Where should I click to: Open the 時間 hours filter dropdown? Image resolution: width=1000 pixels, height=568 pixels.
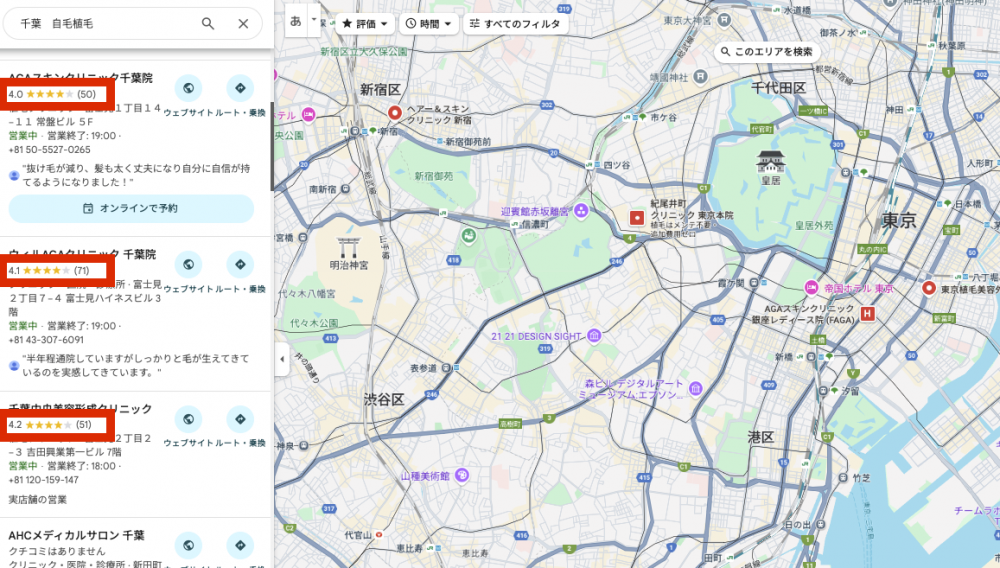pyautogui.click(x=429, y=24)
